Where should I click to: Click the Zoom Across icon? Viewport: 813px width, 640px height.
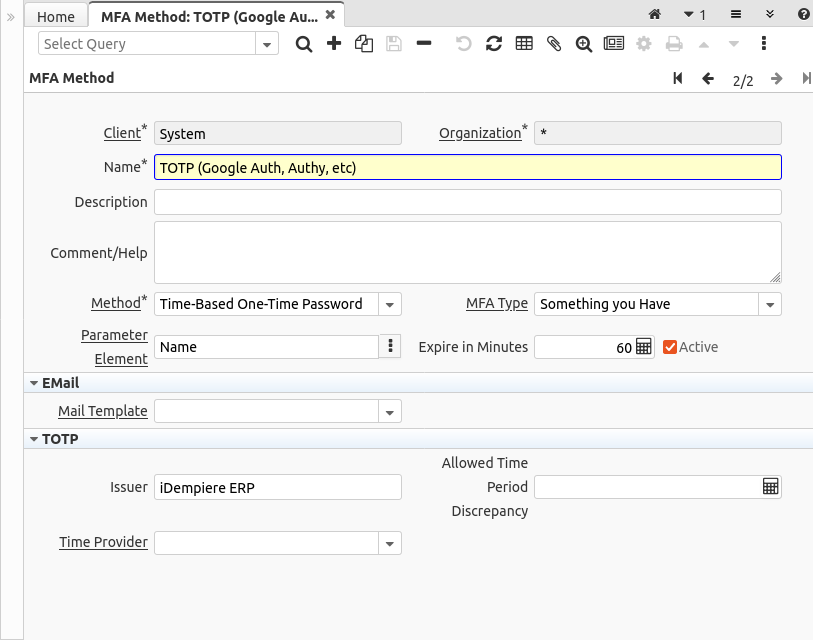(583, 44)
